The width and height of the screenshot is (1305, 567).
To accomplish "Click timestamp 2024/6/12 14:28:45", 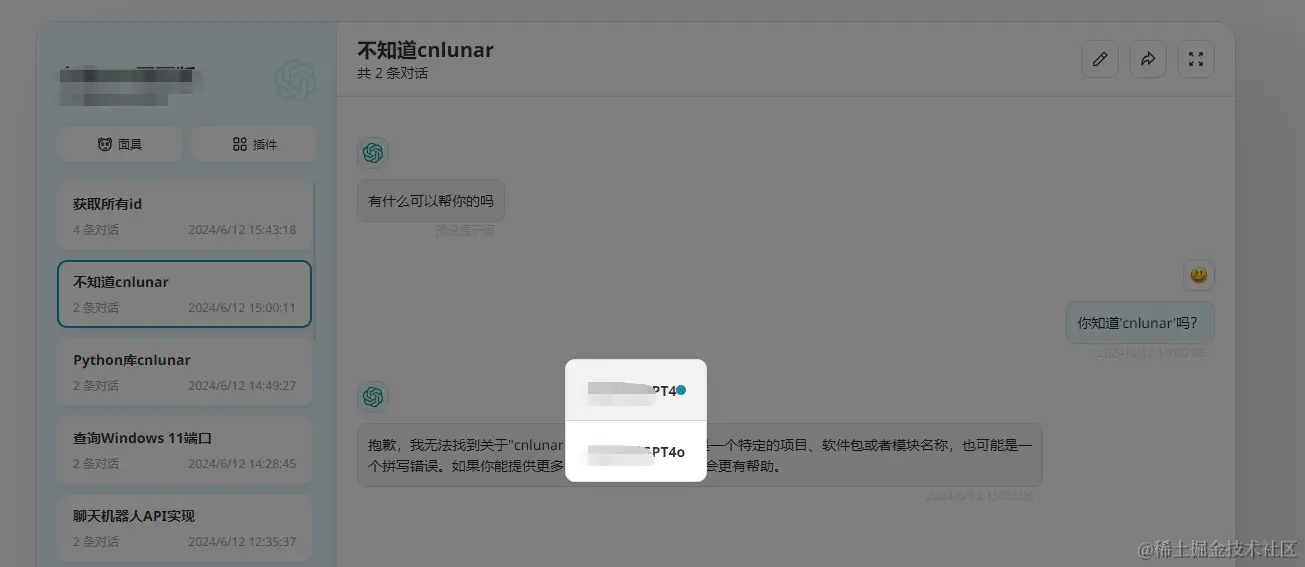I will [x=242, y=464].
